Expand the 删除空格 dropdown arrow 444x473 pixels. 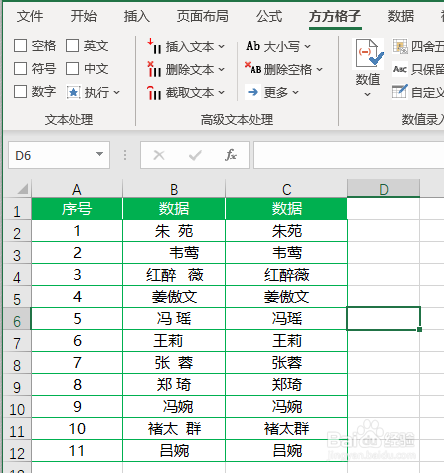(320, 69)
